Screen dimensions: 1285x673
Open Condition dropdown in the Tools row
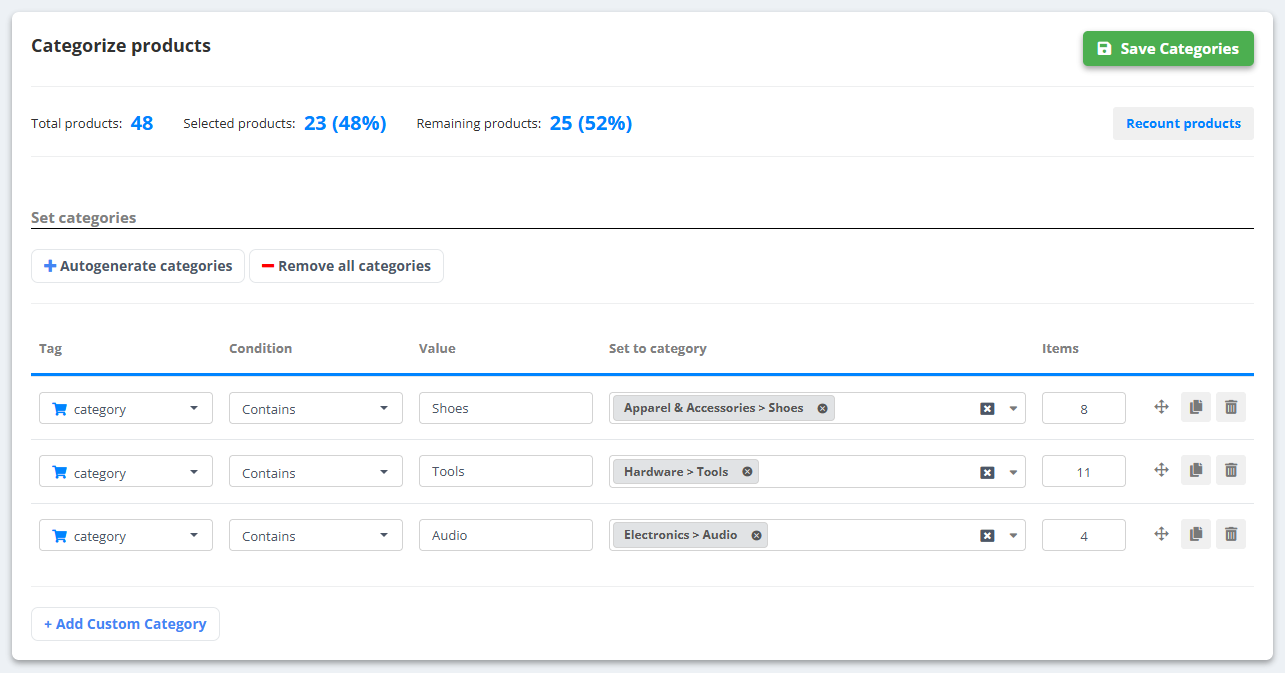(316, 471)
